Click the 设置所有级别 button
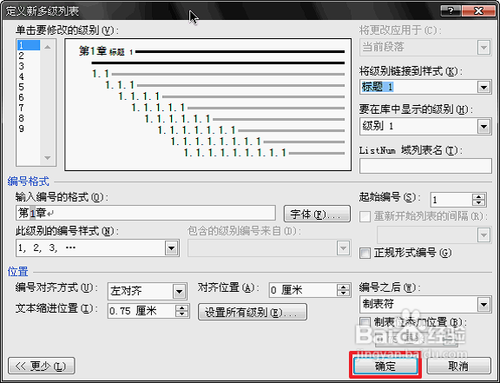Viewport: 500px width, 383px height. point(252,312)
